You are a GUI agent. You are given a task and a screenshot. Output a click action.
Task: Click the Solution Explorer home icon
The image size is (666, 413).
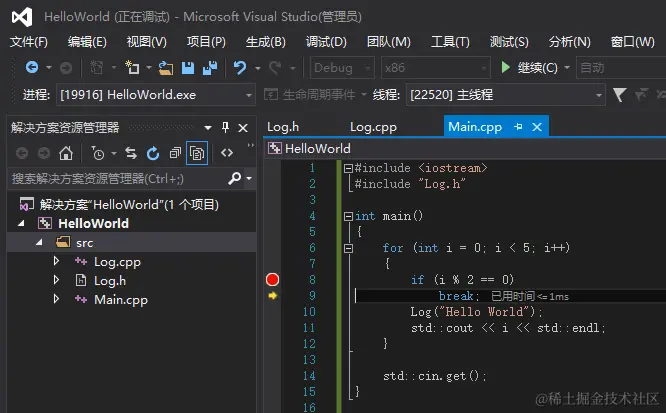tap(66, 153)
